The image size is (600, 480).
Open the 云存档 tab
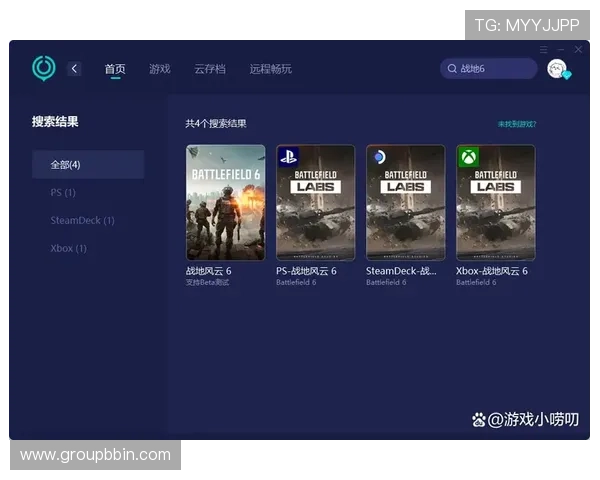[210, 69]
